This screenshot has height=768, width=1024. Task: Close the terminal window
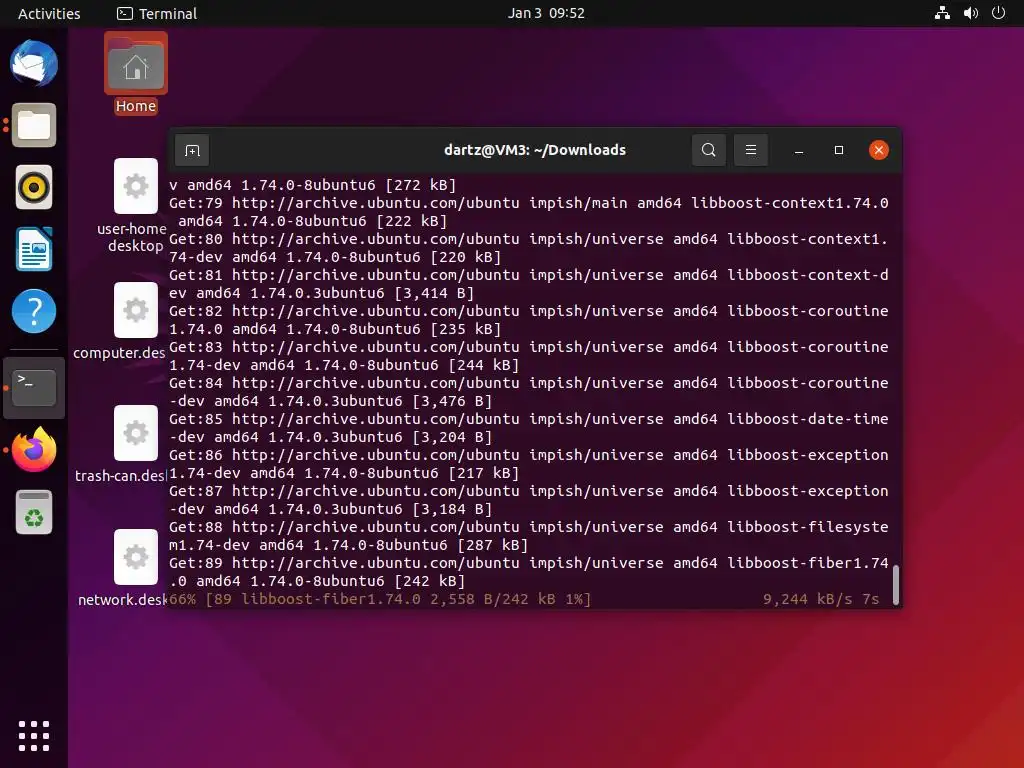click(879, 150)
